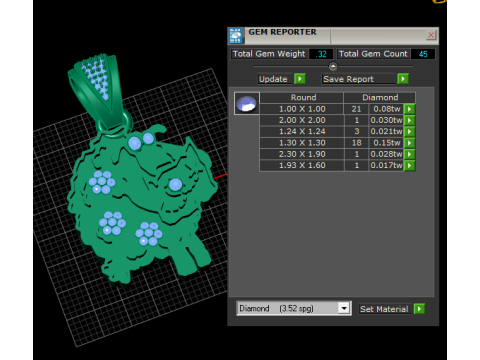Screen dimensions: 480x360
Task: Click the Set Material button
Action: [384, 309]
